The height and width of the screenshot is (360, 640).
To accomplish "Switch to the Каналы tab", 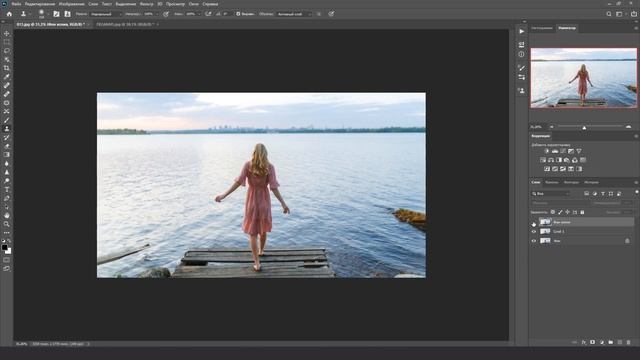I will (x=551, y=182).
